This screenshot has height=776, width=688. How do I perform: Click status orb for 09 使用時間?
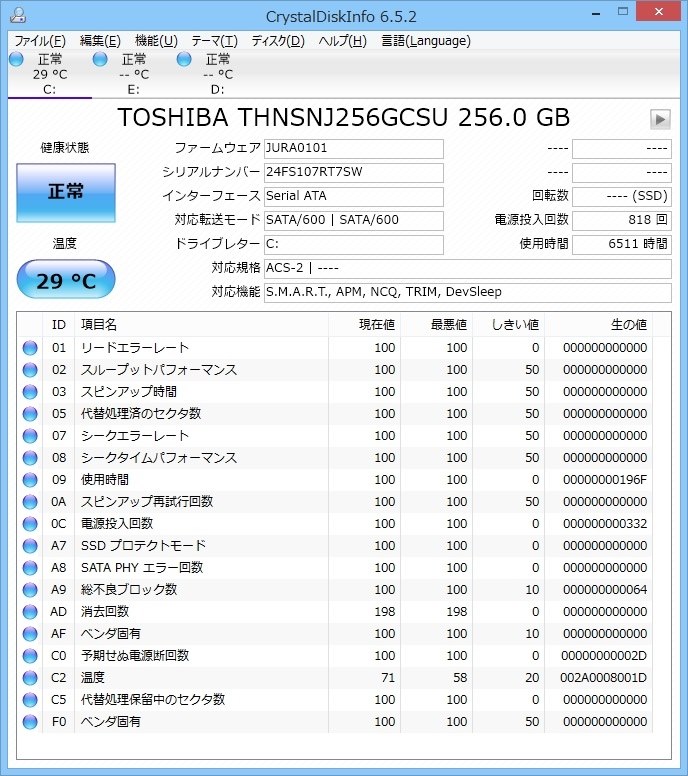(30, 480)
